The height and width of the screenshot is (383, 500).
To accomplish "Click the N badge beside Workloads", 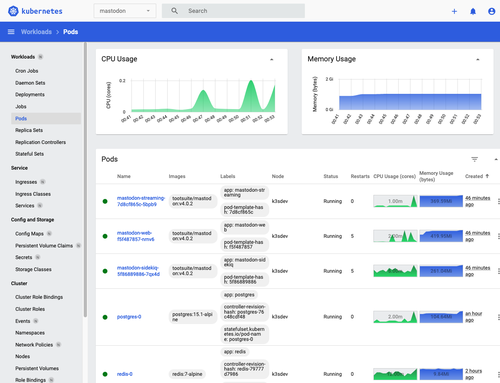I will pos(40,57).
